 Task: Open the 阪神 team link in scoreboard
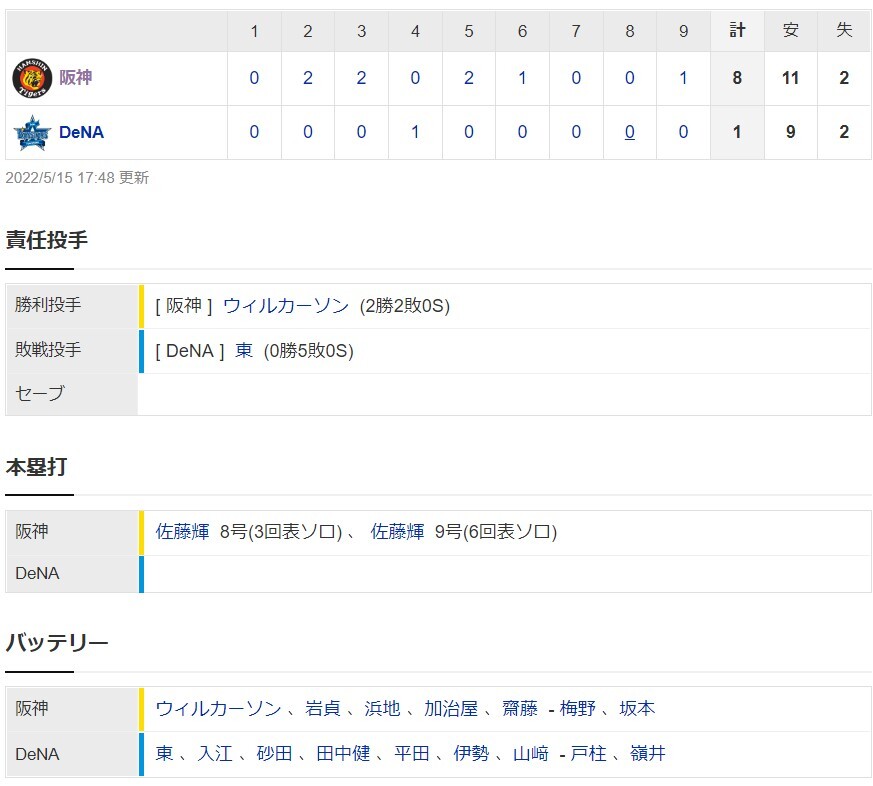76,77
